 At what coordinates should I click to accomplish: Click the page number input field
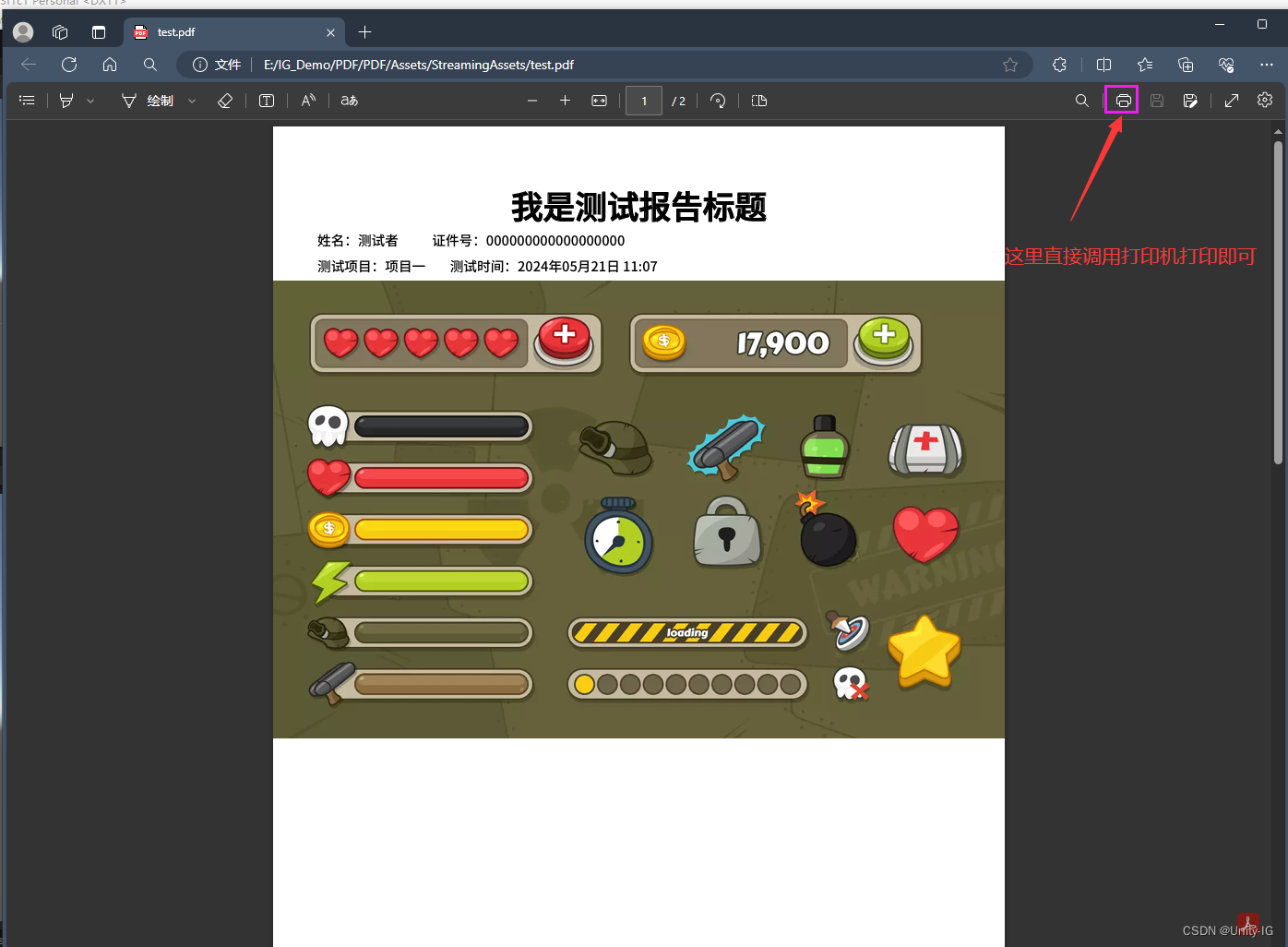click(x=644, y=101)
